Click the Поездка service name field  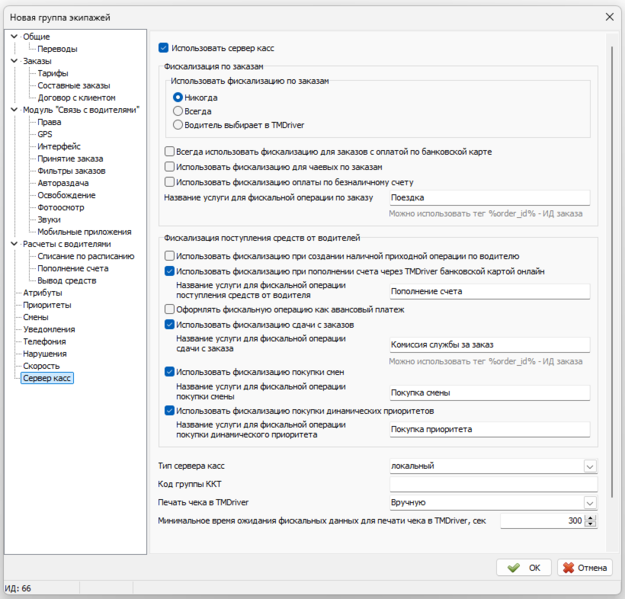coord(489,198)
